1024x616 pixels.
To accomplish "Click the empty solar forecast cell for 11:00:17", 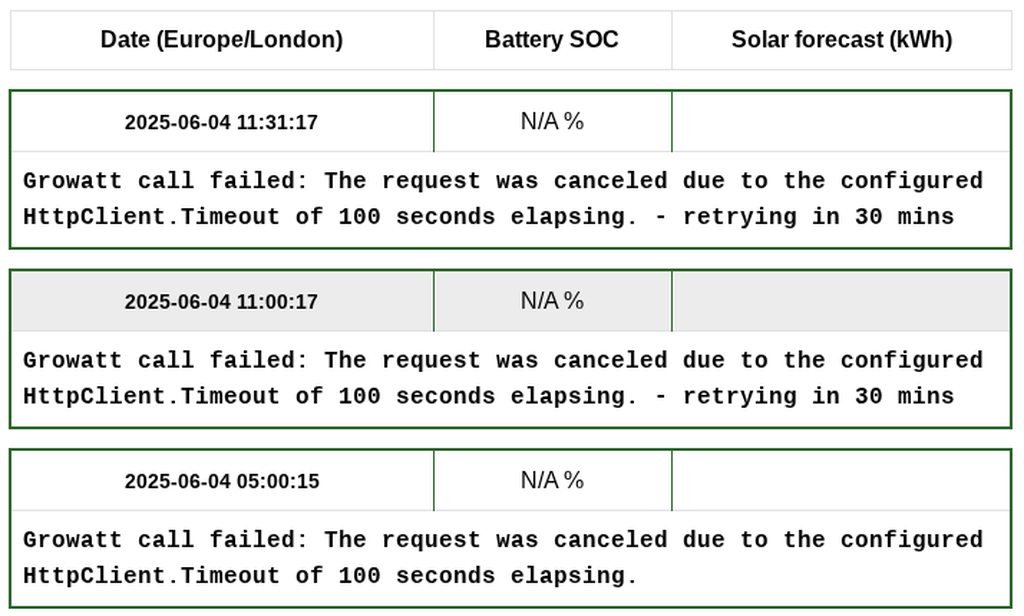I will pos(841,301).
